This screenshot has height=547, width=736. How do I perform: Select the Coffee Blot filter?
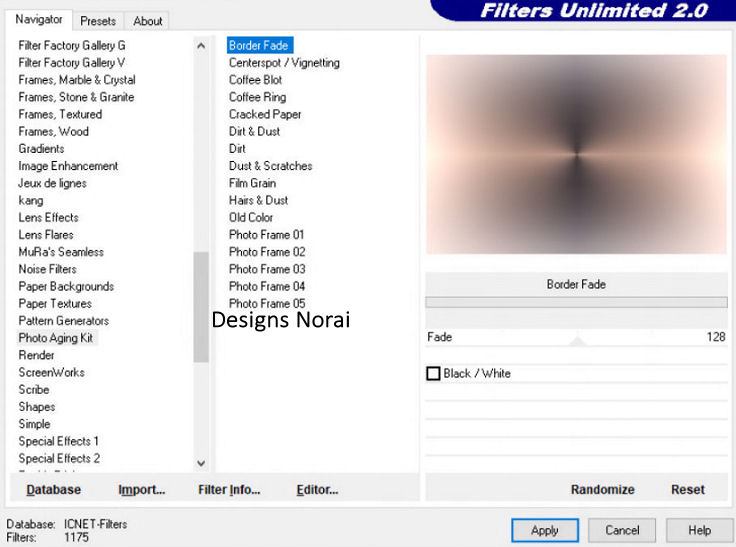[x=255, y=80]
